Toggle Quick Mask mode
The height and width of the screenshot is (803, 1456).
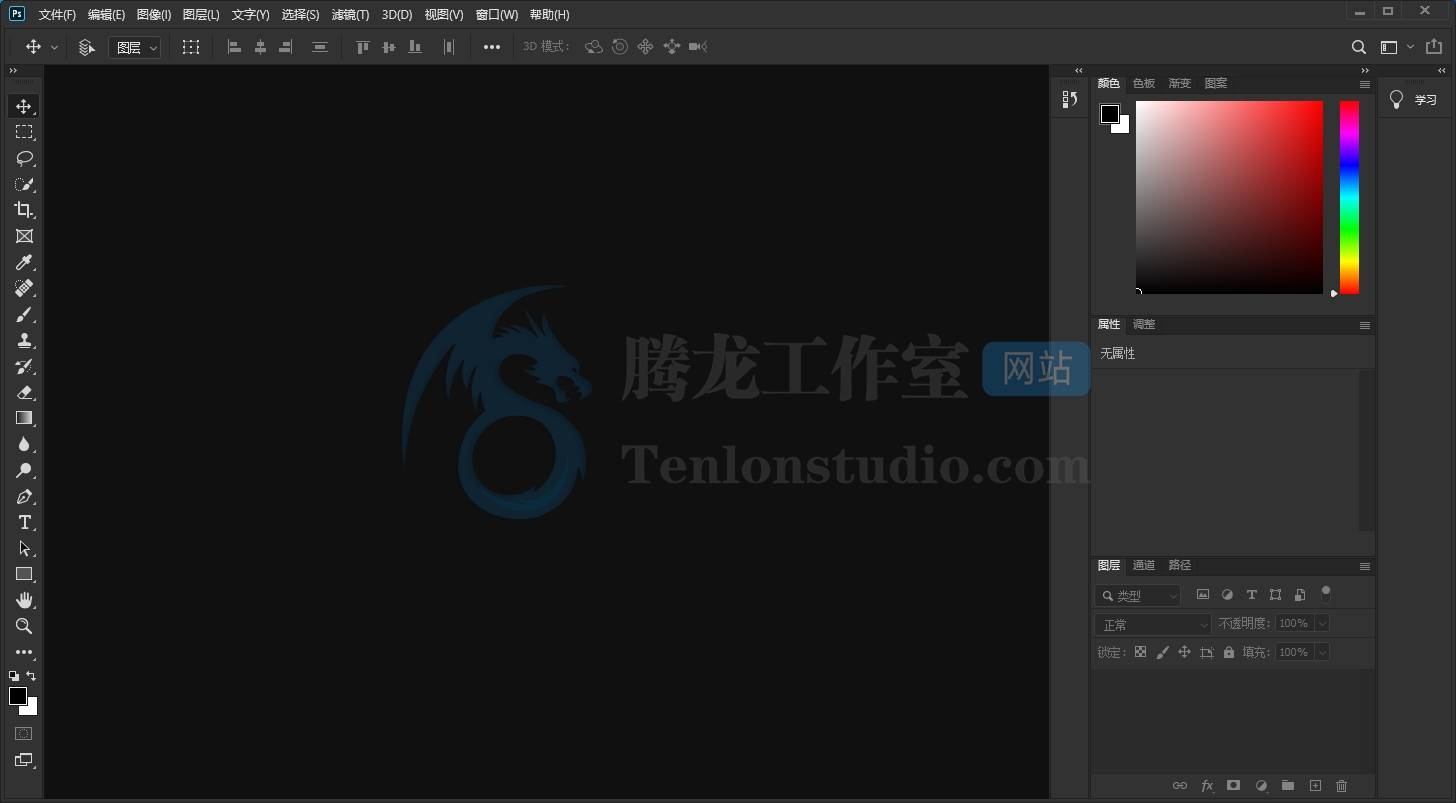tap(24, 734)
